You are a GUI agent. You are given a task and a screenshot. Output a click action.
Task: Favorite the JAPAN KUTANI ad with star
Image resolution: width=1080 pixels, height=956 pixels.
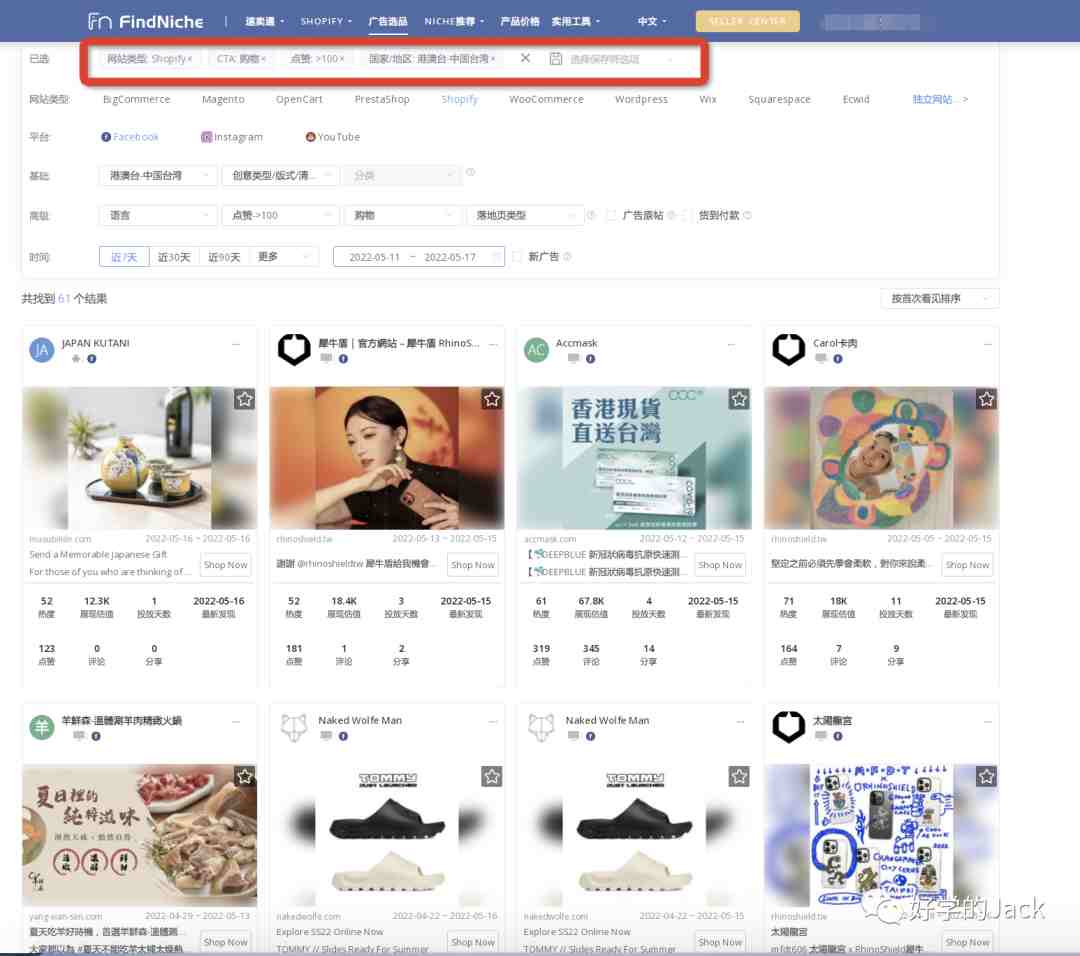tap(245, 399)
